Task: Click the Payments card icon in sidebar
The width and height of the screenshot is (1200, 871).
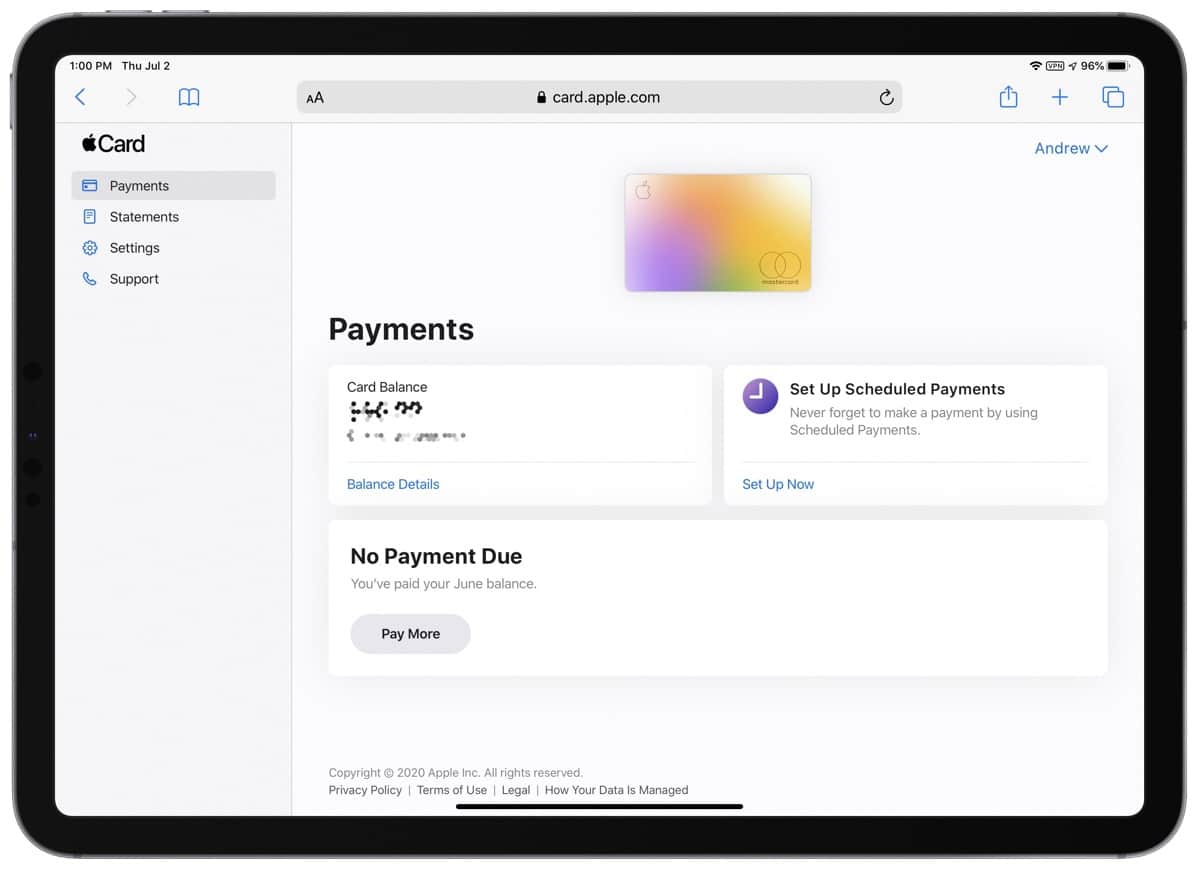Action: click(x=90, y=186)
